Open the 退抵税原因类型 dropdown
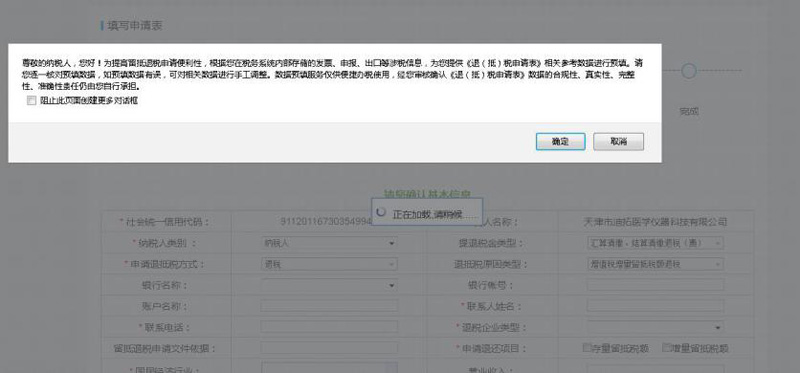This screenshot has height=373, width=800. (655, 264)
